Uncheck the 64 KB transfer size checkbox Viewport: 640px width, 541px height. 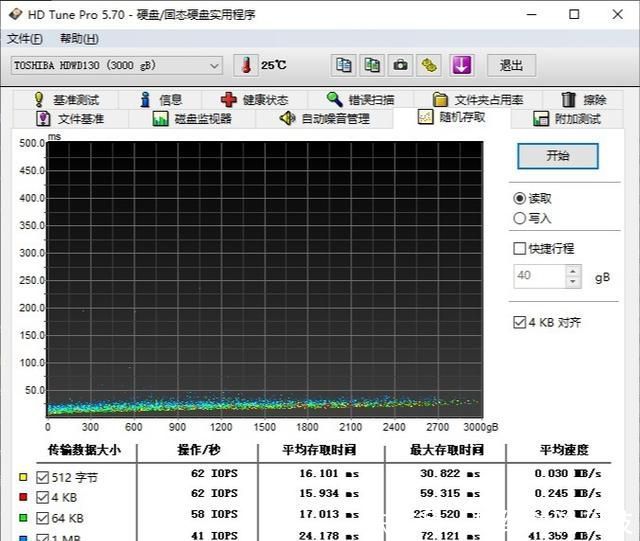click(x=42, y=518)
